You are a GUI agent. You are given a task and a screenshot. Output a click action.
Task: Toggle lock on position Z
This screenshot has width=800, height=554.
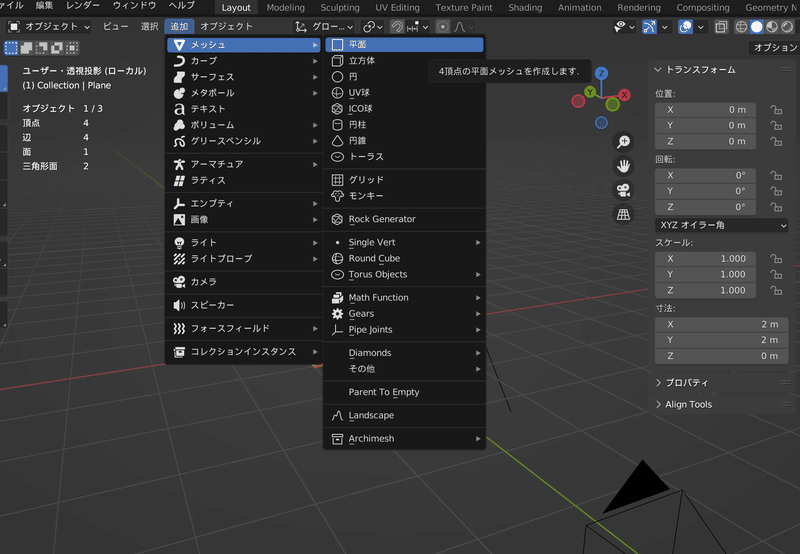pos(776,141)
